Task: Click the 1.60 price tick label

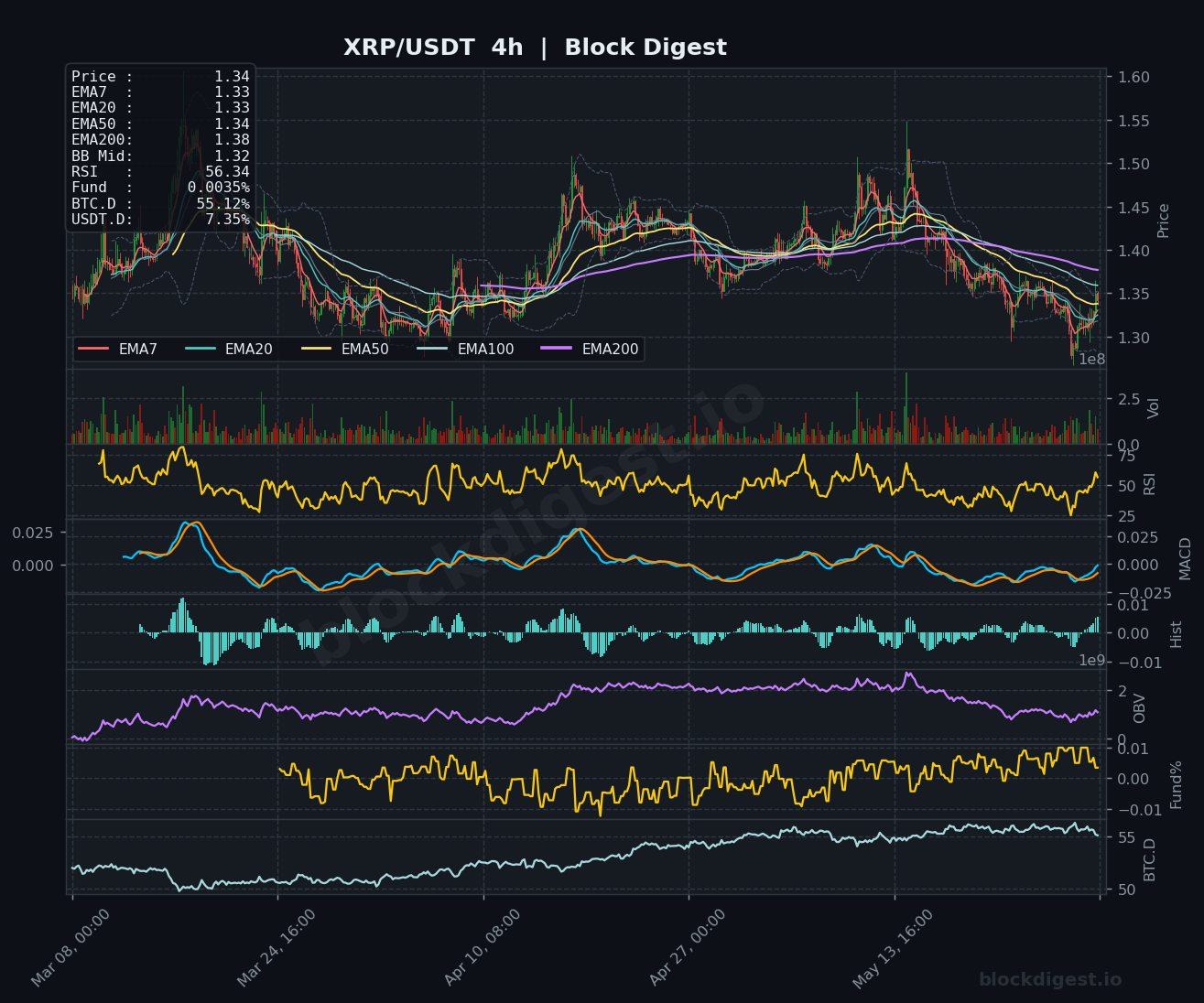Action: click(x=1133, y=77)
